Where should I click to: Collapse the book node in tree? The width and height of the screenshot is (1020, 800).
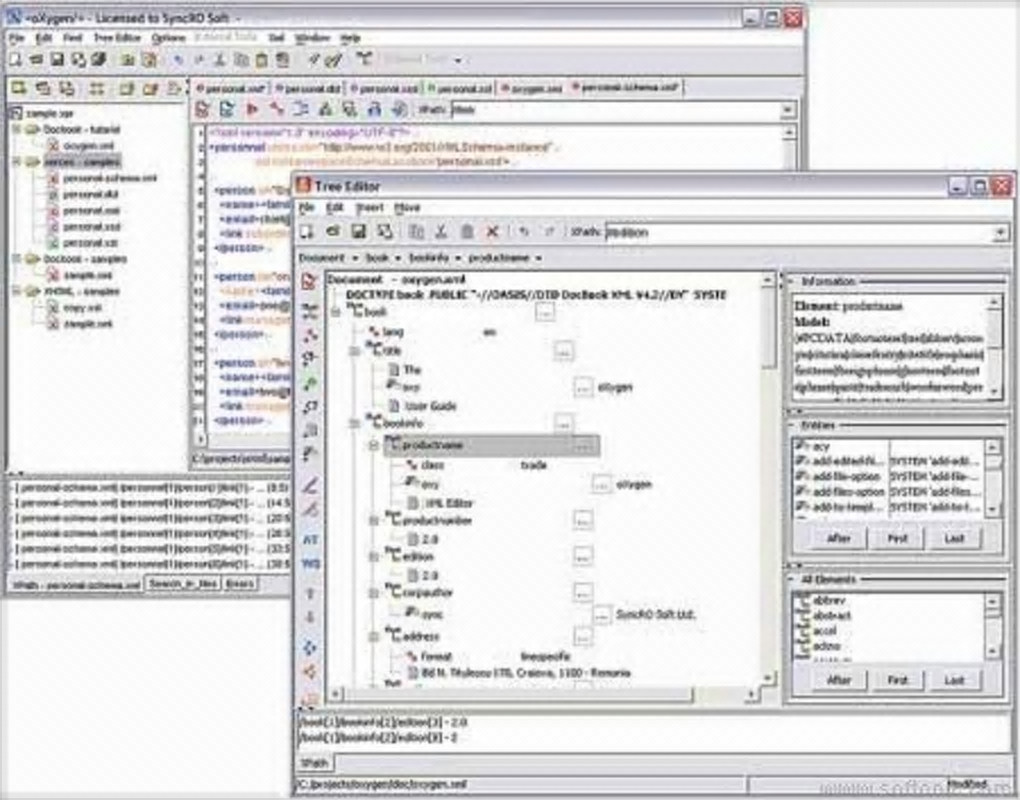(336, 312)
